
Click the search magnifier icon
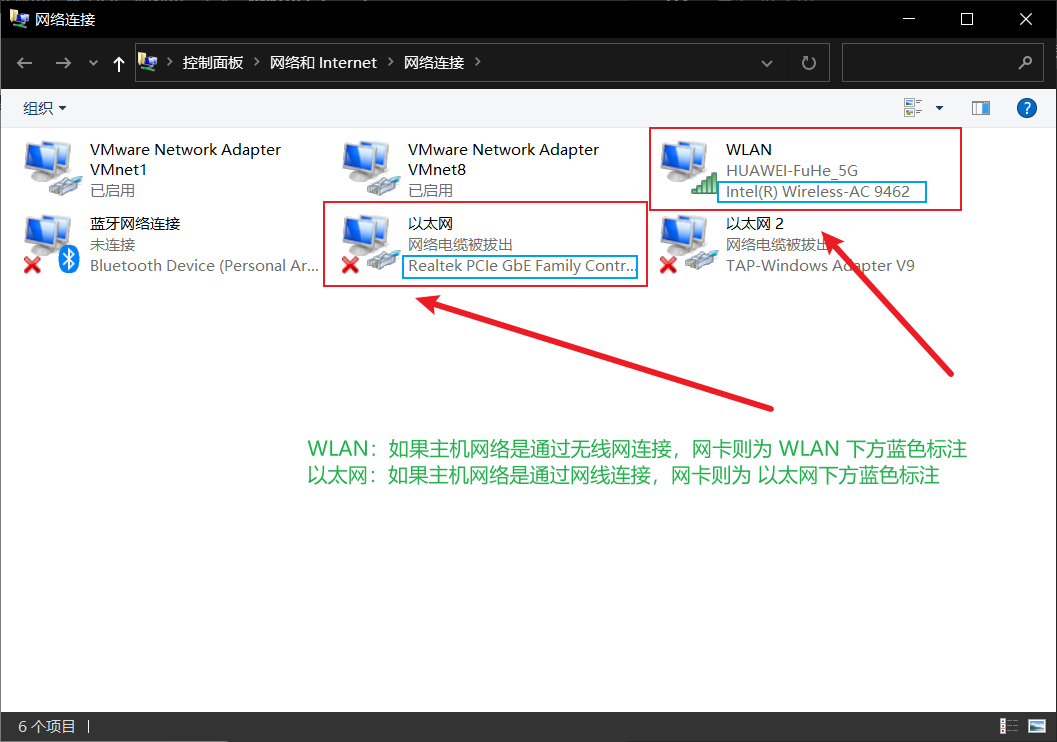coord(1025,63)
